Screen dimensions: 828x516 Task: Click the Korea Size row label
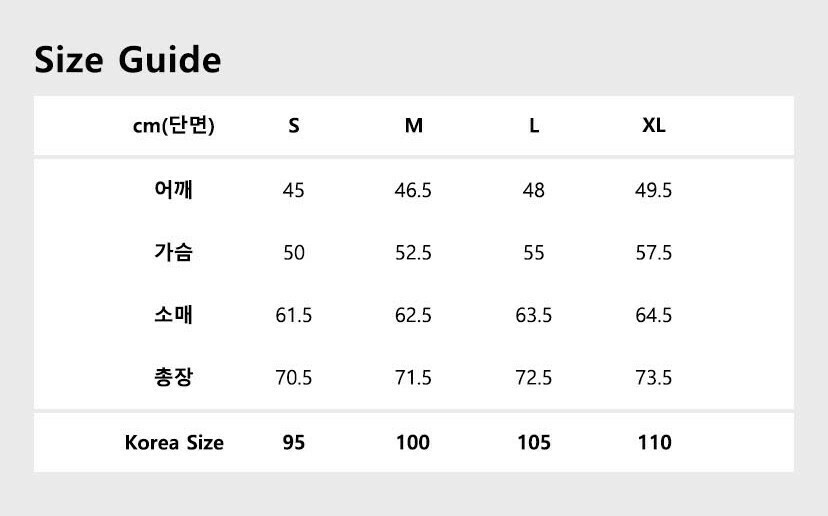[x=174, y=443]
